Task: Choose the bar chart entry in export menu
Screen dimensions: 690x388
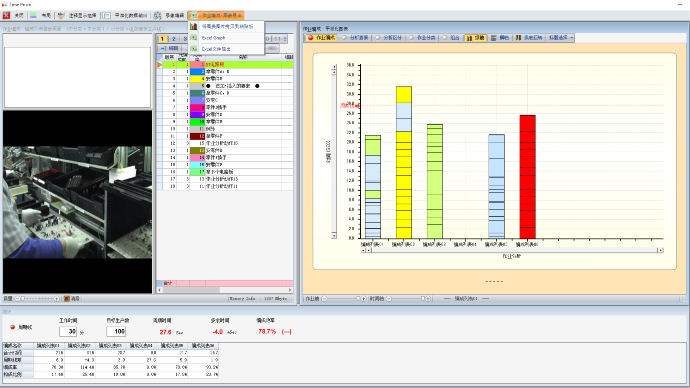Action: pyautogui.click(x=228, y=26)
